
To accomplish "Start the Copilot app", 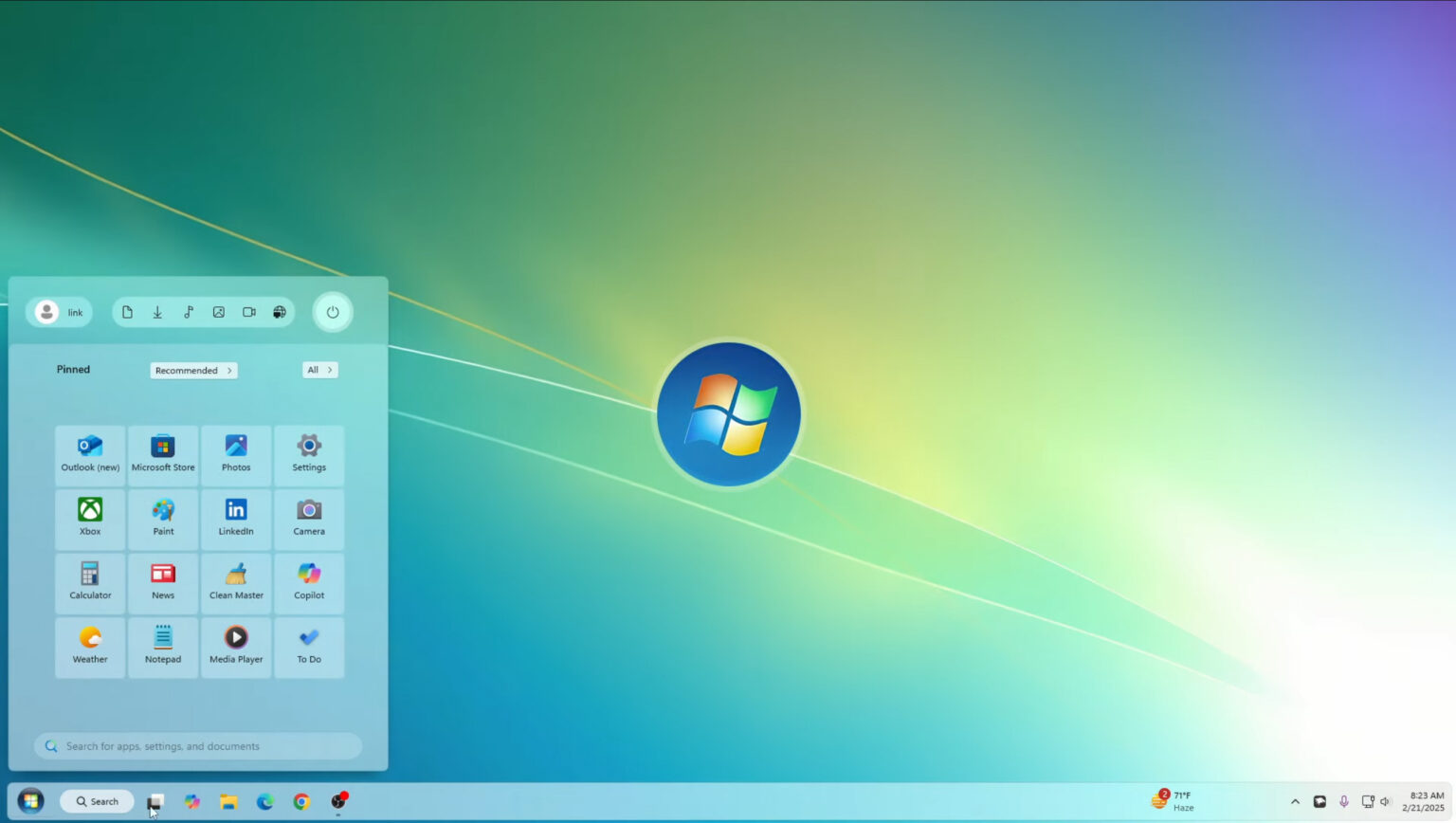I will 308,582.
